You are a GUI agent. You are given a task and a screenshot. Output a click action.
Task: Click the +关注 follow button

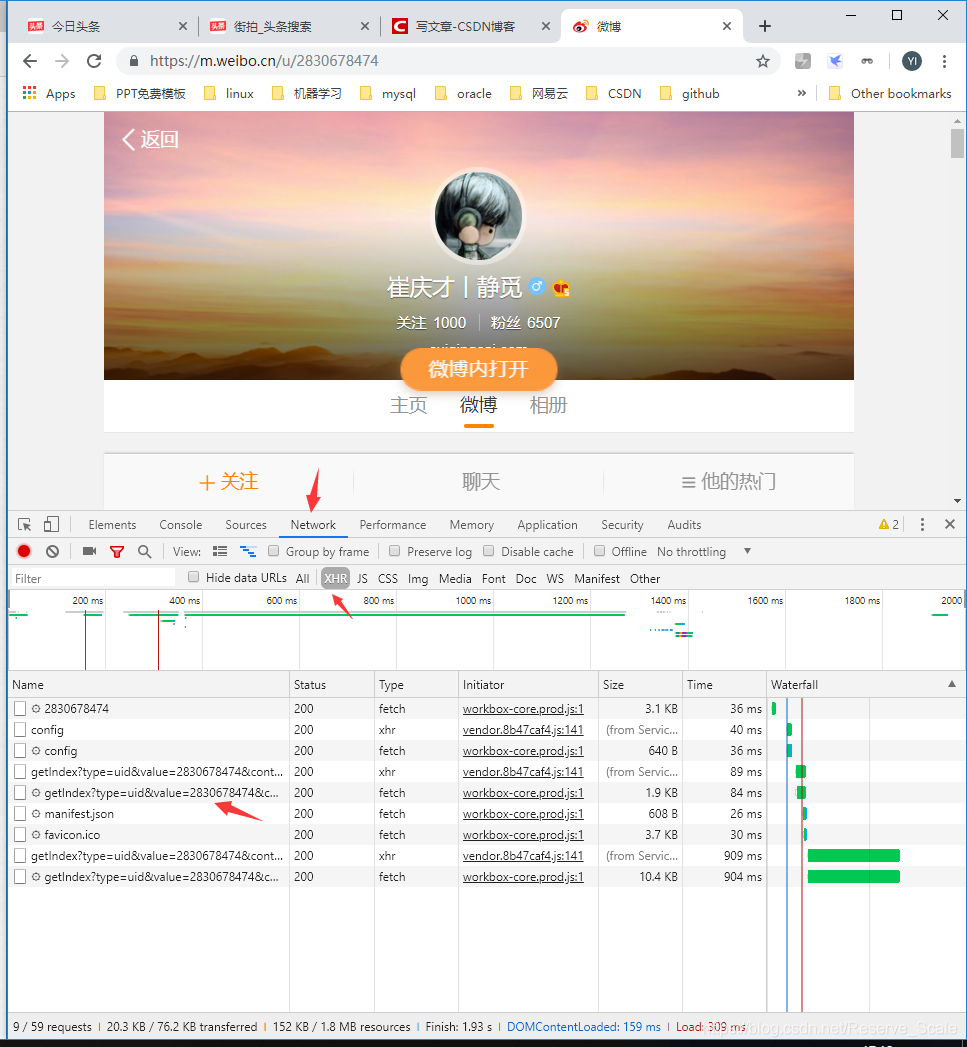[228, 481]
